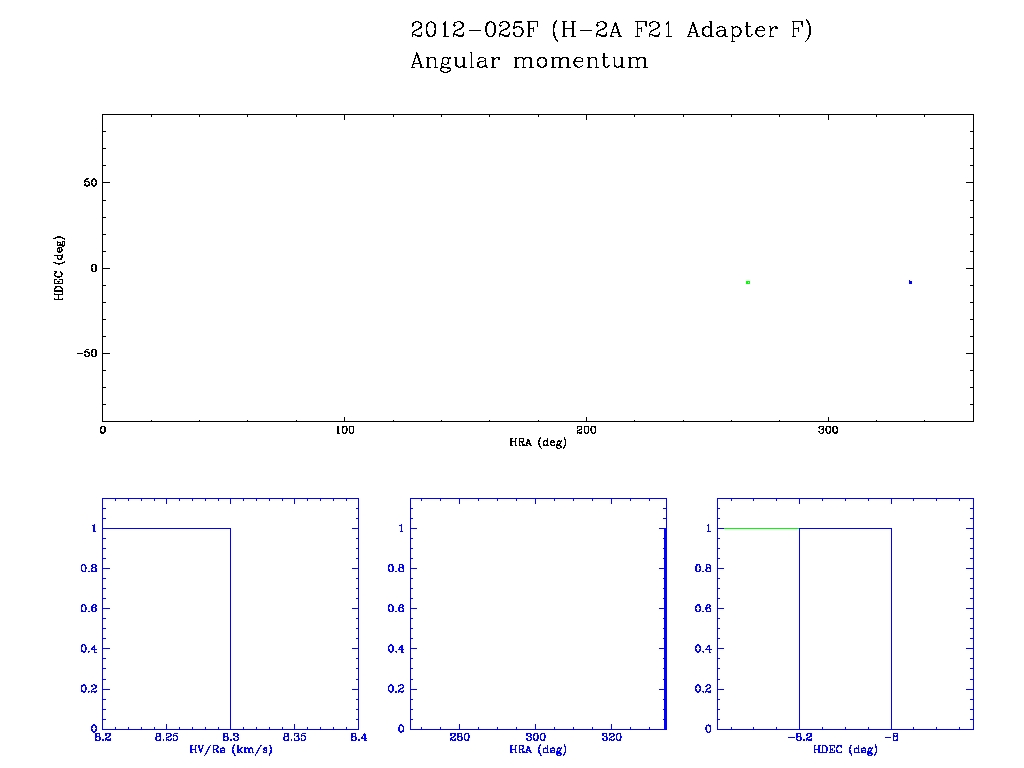The height and width of the screenshot is (768, 1024).
Task: Click the 100 tick label on top plot x-axis
Action: 344,430
